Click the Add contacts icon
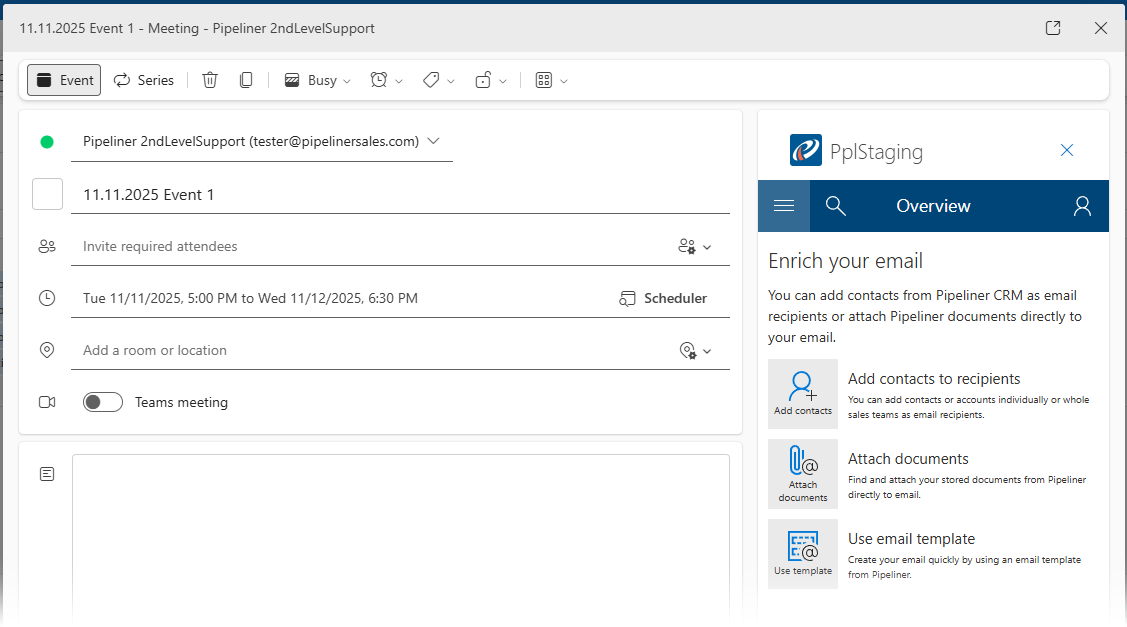This screenshot has height=627, width=1127. pyautogui.click(x=803, y=393)
